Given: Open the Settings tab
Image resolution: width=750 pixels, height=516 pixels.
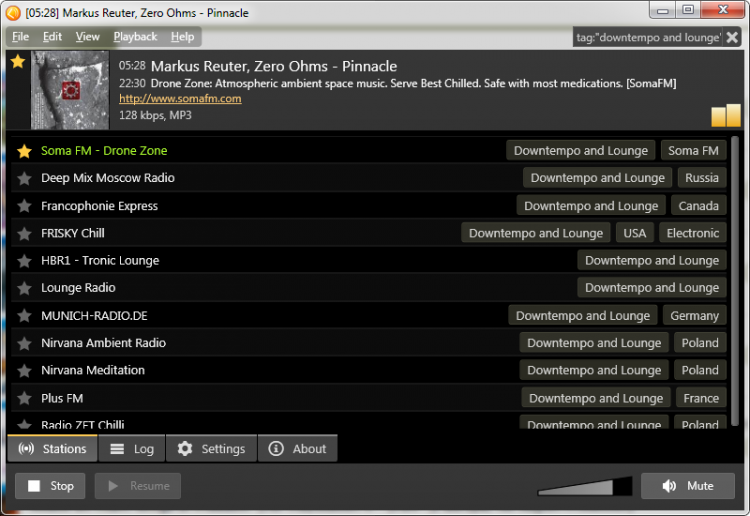Looking at the screenshot, I should point(211,449).
